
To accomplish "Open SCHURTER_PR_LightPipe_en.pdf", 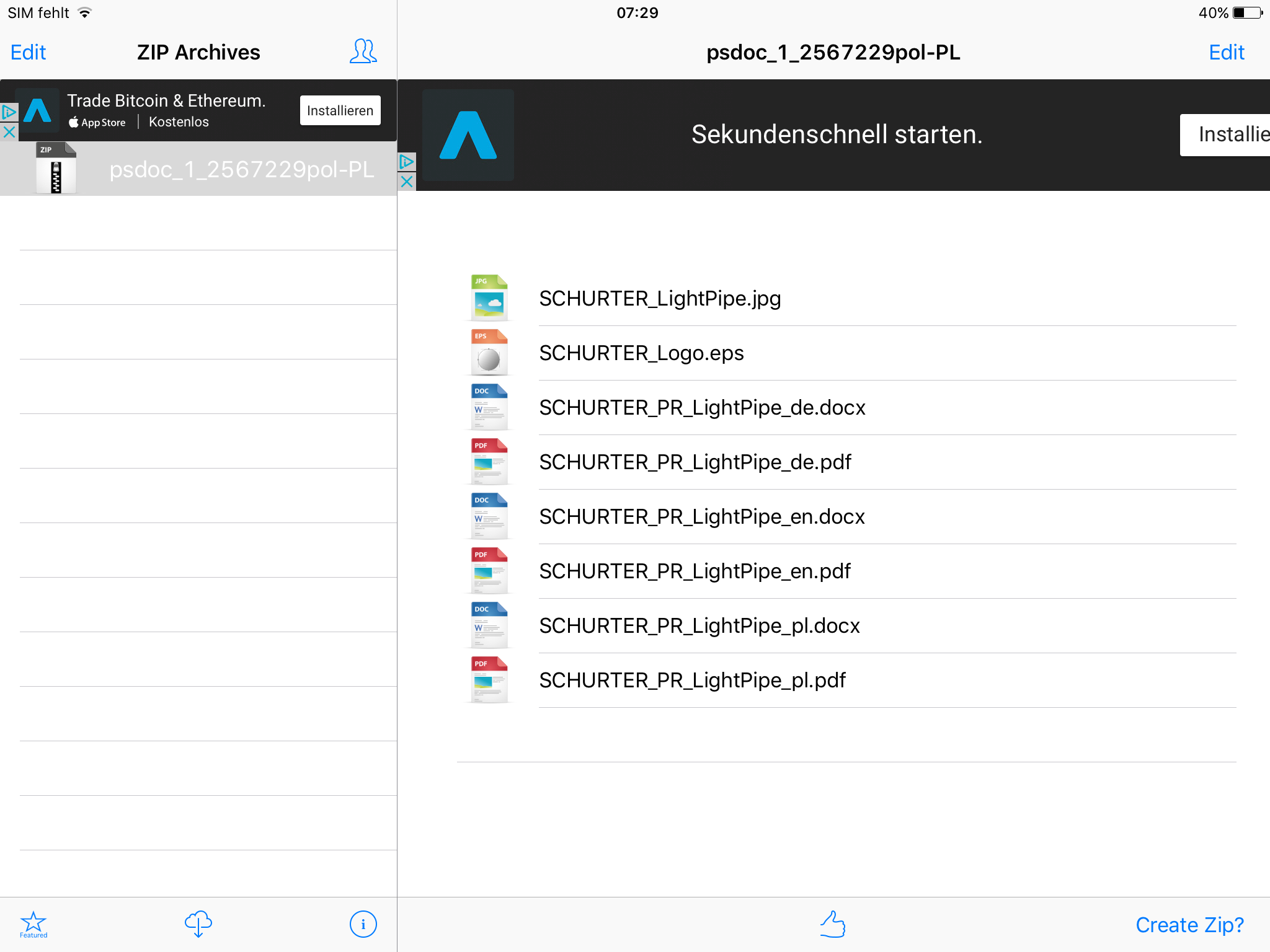I will [695, 571].
